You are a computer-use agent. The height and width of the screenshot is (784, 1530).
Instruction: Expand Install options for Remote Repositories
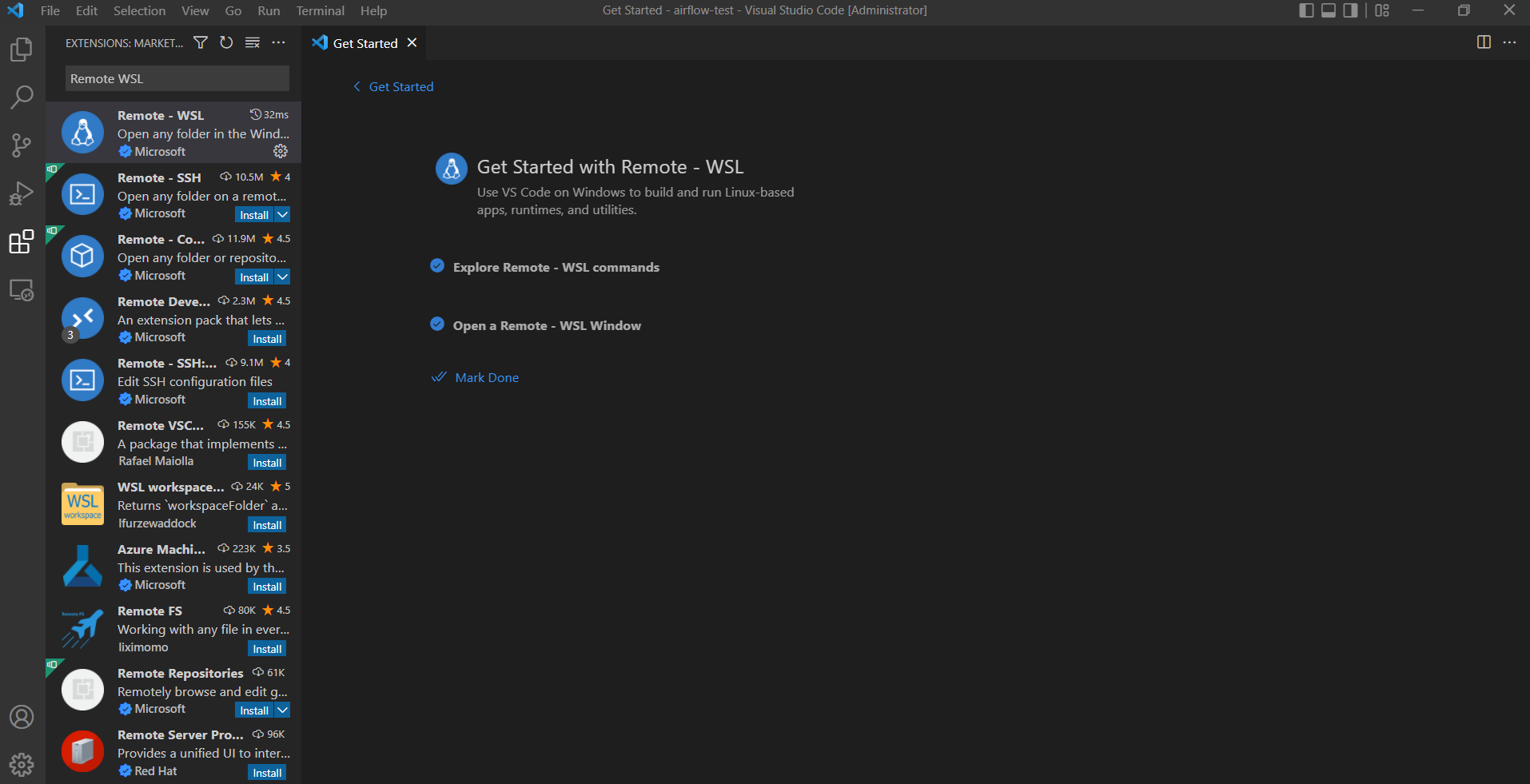tap(282, 710)
